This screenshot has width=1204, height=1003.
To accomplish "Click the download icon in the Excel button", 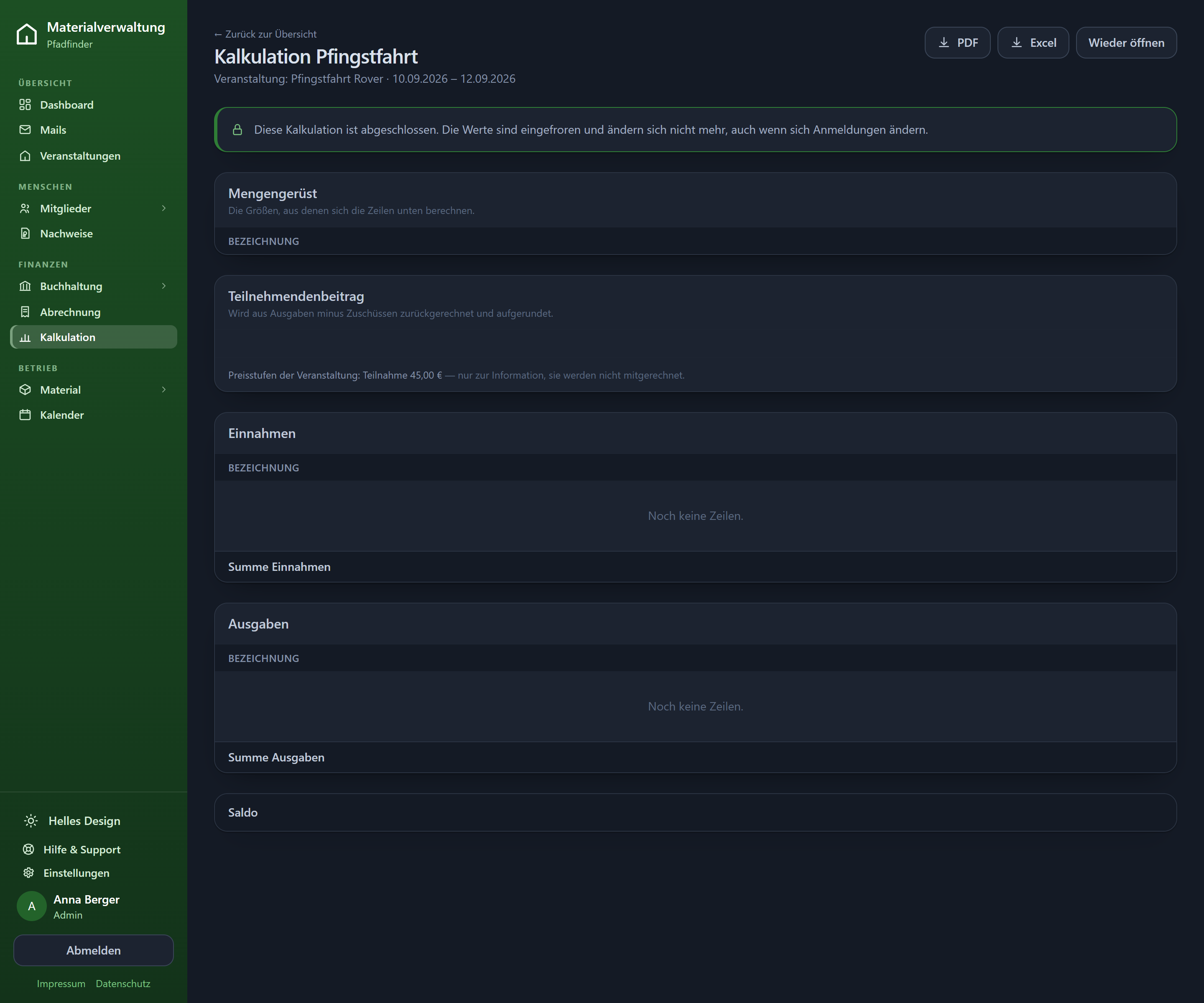I will [x=1017, y=42].
